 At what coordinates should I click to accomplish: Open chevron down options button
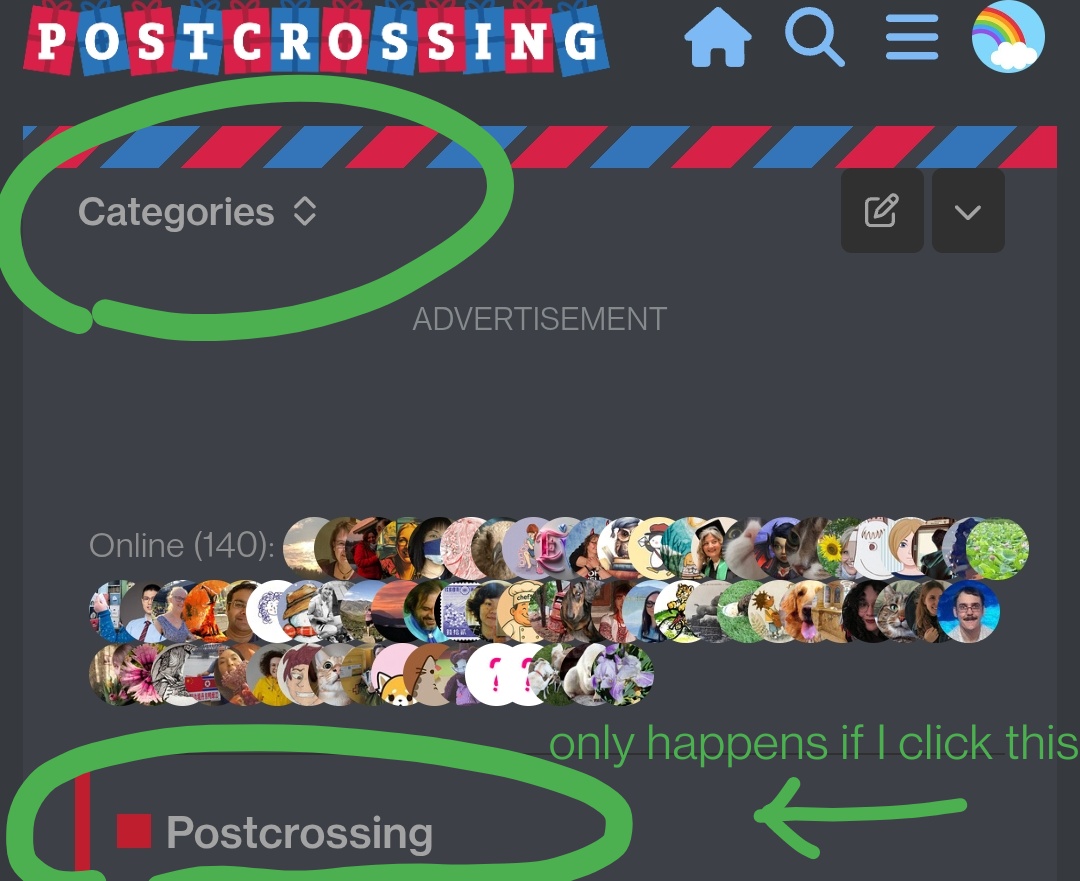coord(968,211)
